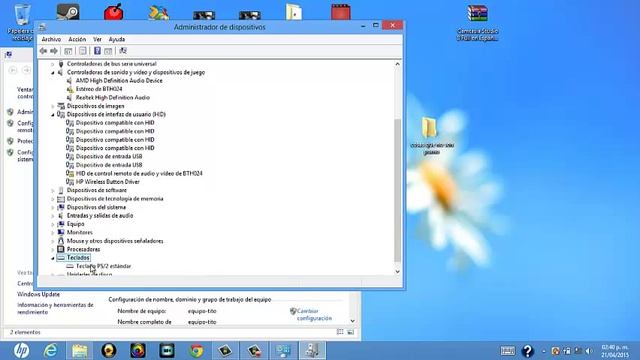Viewport: 640px width, 360px height.
Task: Collapse the Teclados node
Action: [x=53, y=258]
